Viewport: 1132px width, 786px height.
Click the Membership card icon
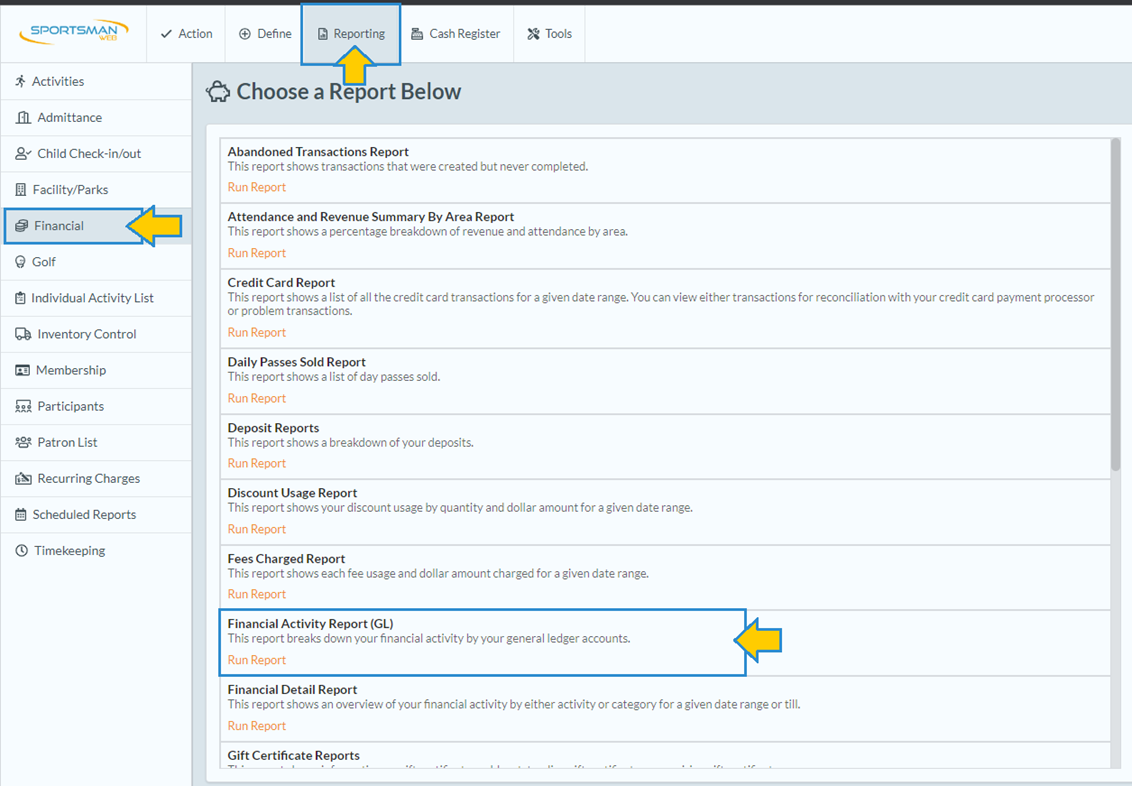tap(22, 370)
